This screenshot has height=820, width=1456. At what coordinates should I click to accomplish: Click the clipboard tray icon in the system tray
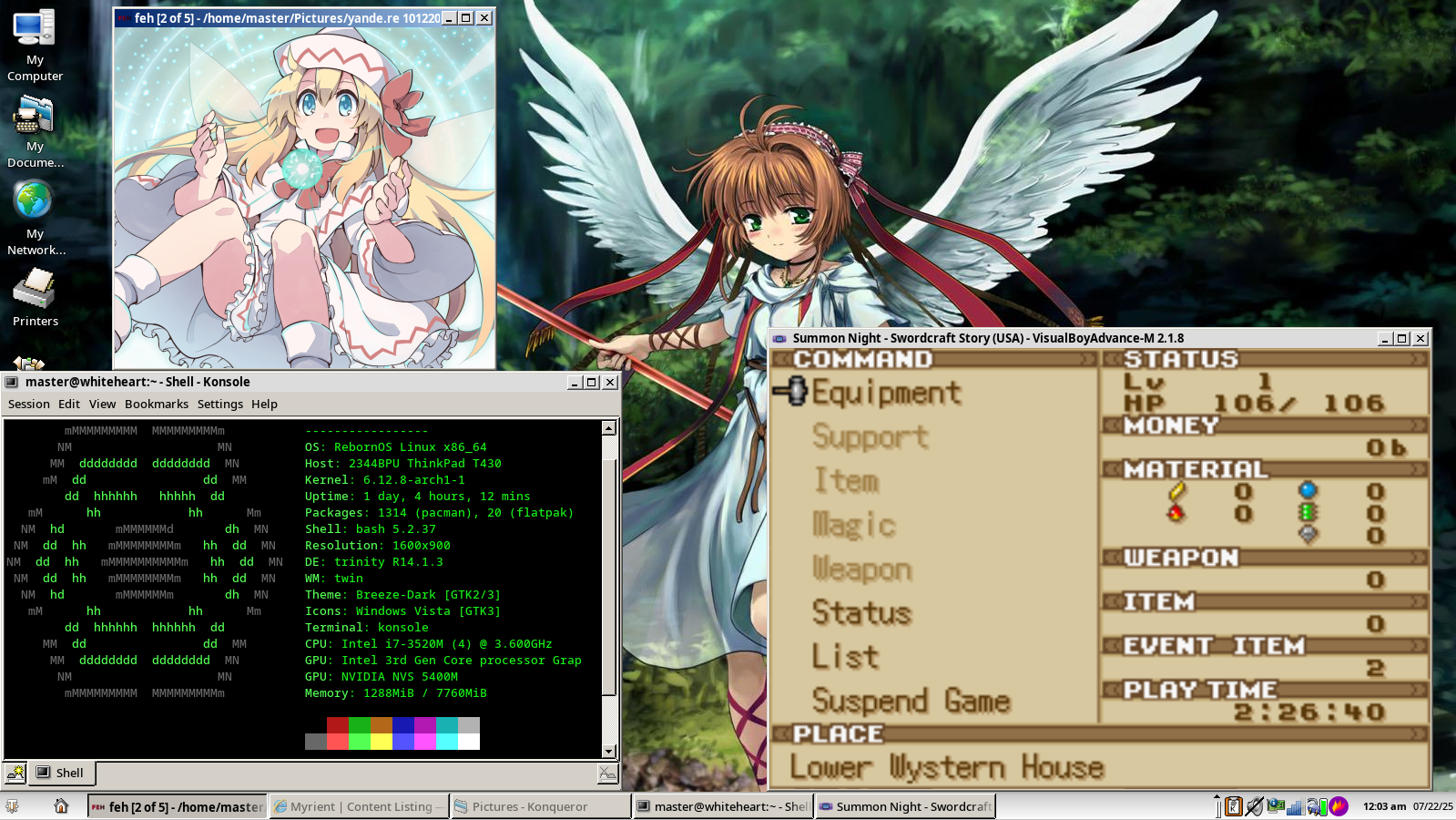(x=1233, y=806)
